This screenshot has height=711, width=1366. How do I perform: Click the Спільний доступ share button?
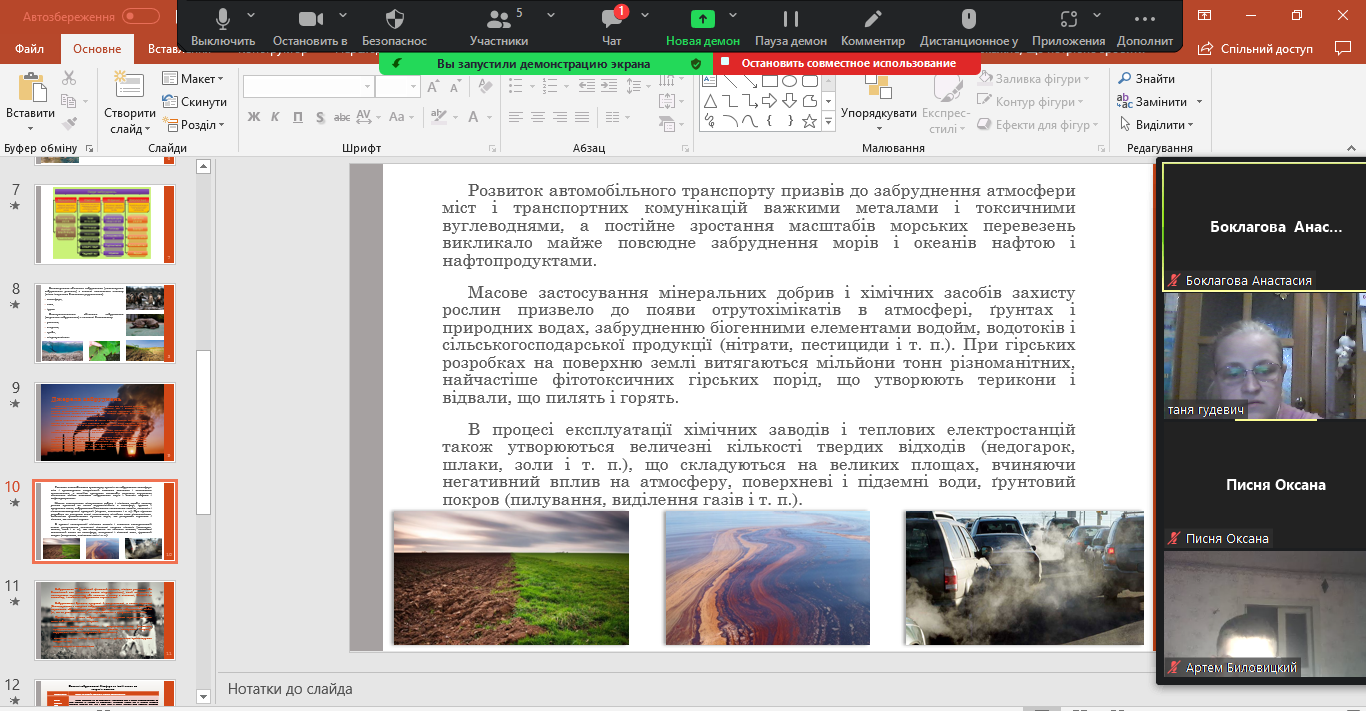[x=1255, y=48]
